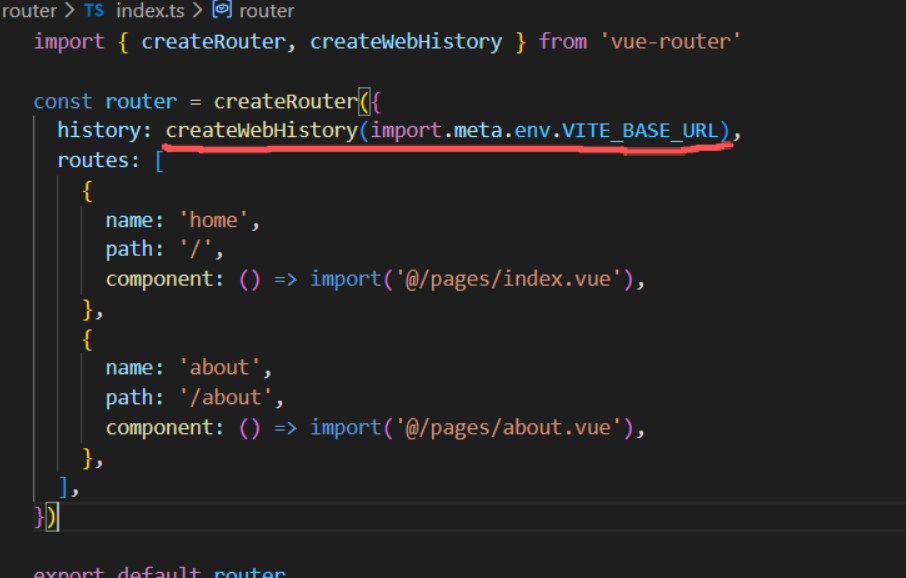
Task: Place cursor on the 'home' route name
Action: coord(218,220)
